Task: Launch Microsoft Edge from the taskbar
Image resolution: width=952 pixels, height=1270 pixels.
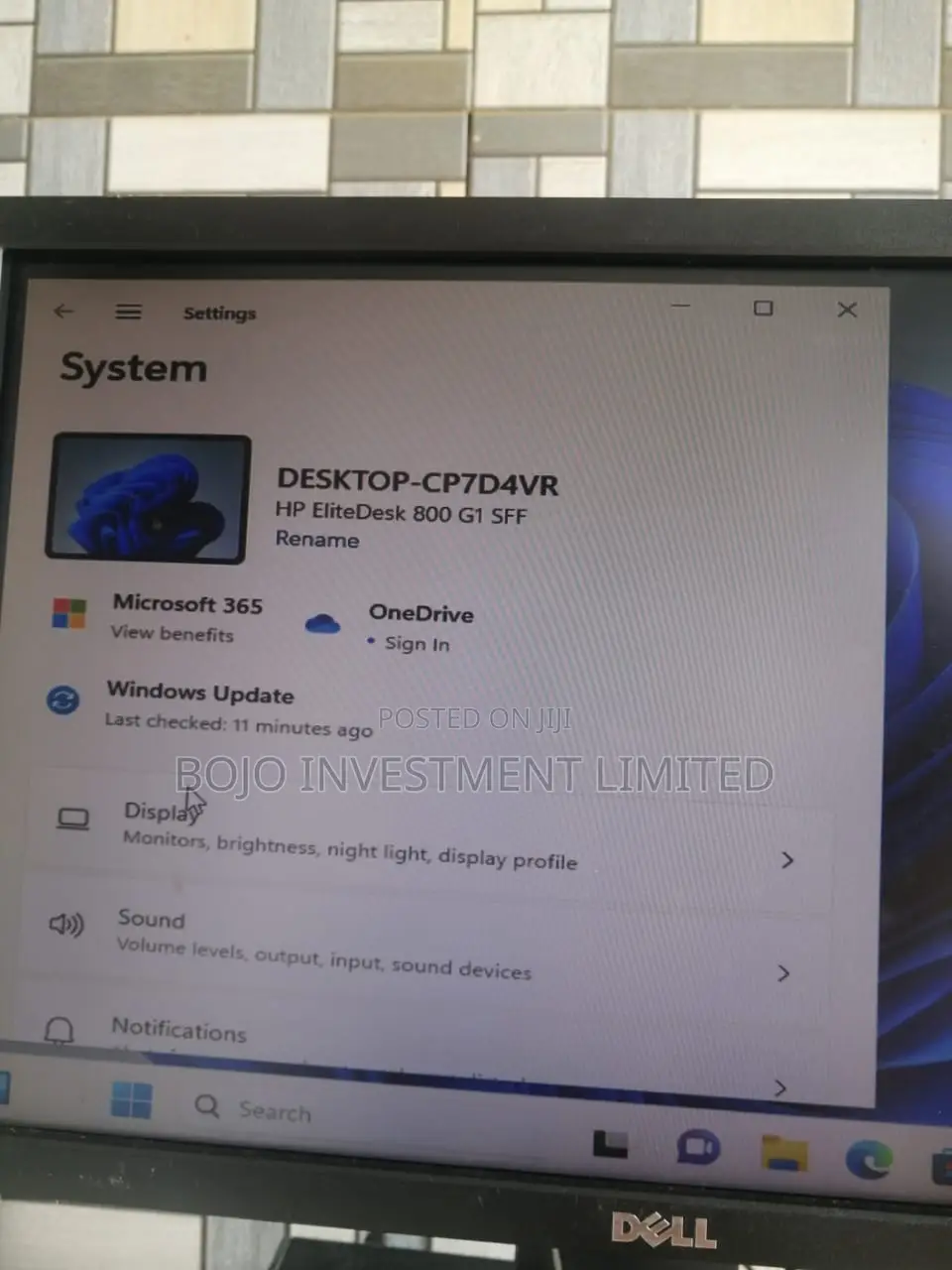Action: (869, 1159)
